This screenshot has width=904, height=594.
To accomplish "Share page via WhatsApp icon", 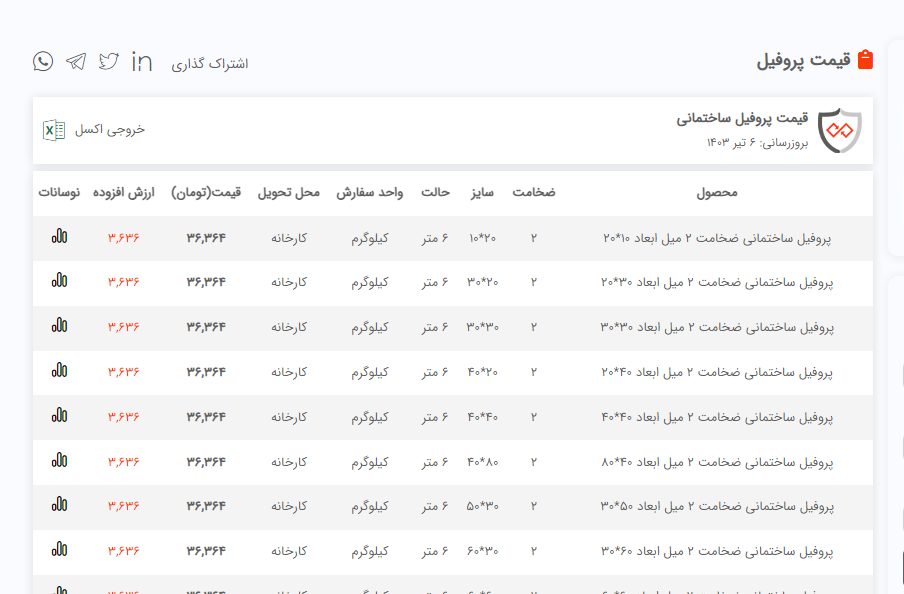I will tap(43, 62).
